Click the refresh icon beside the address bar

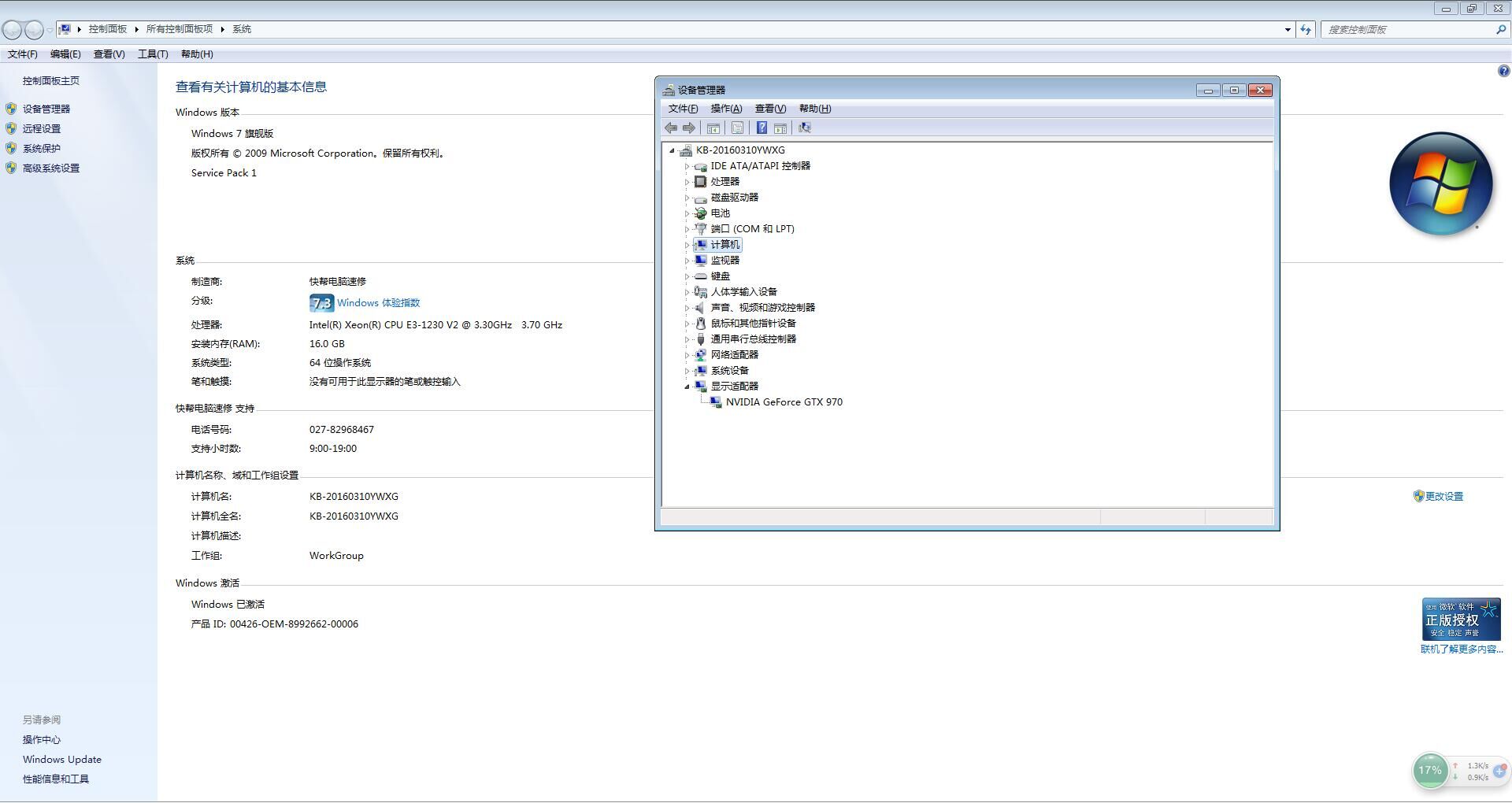tap(1306, 30)
